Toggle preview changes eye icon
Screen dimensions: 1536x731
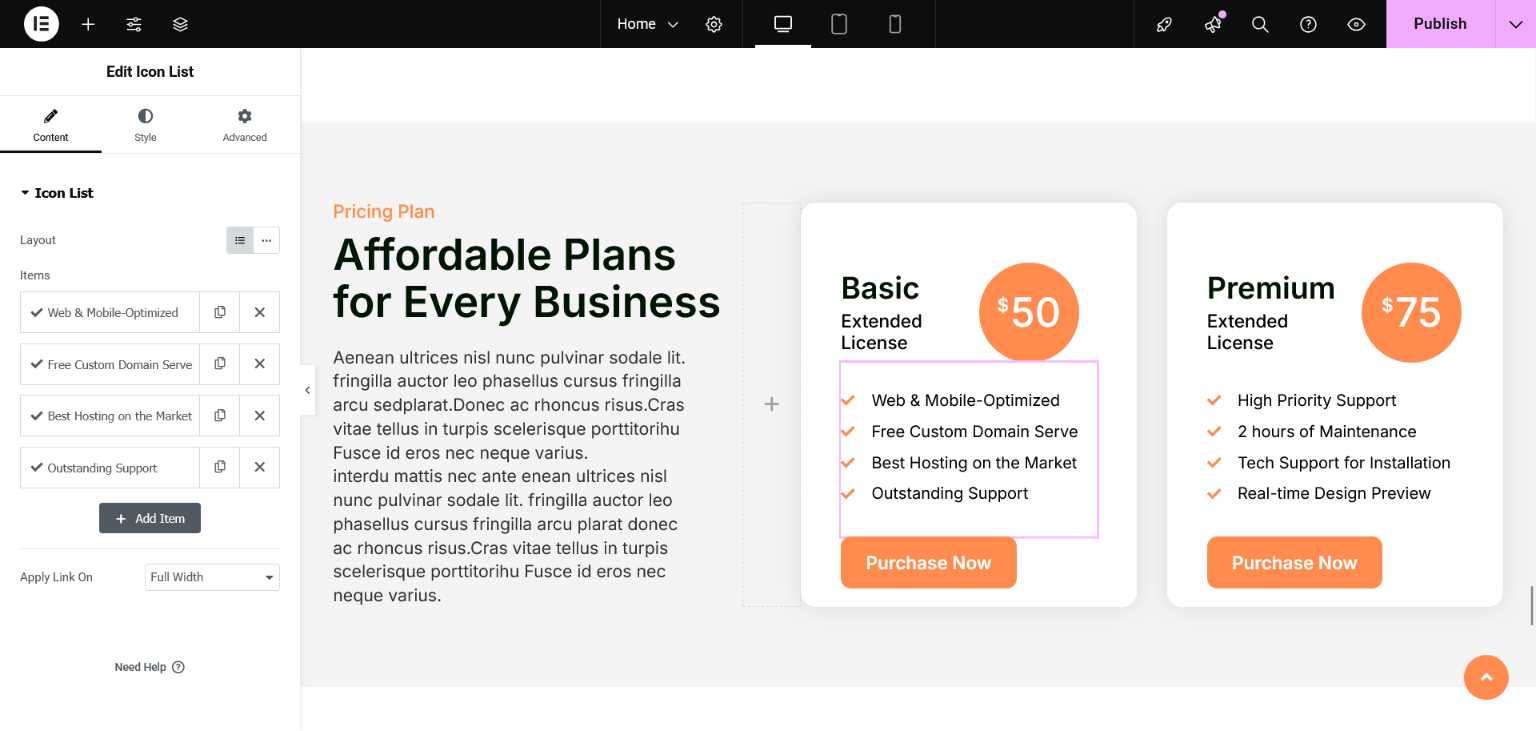pos(1356,24)
